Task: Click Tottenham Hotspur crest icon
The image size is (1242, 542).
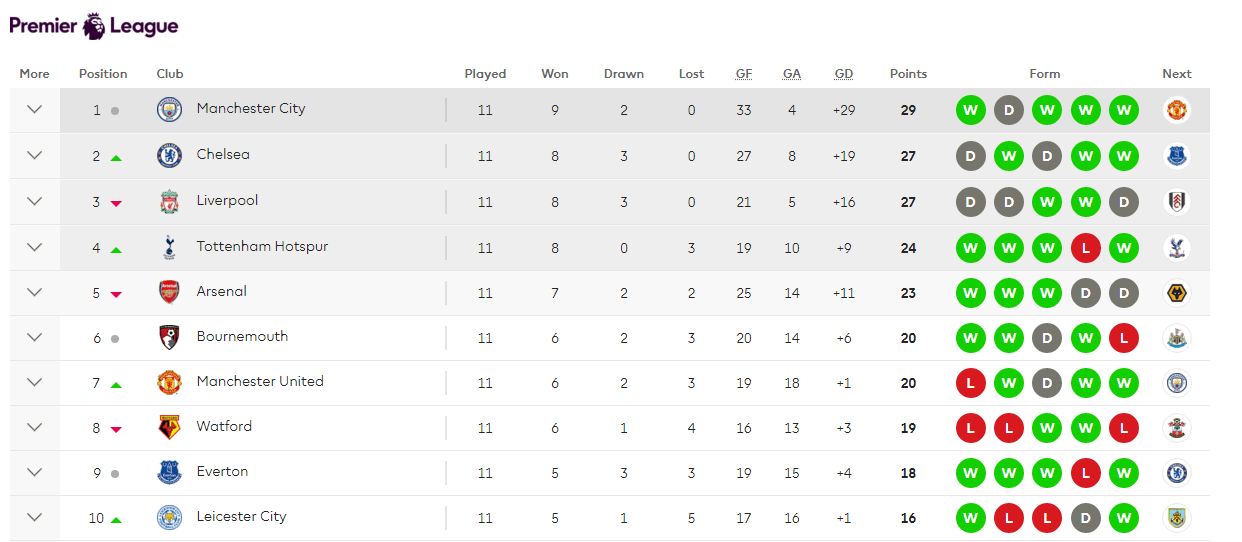Action: [169, 248]
